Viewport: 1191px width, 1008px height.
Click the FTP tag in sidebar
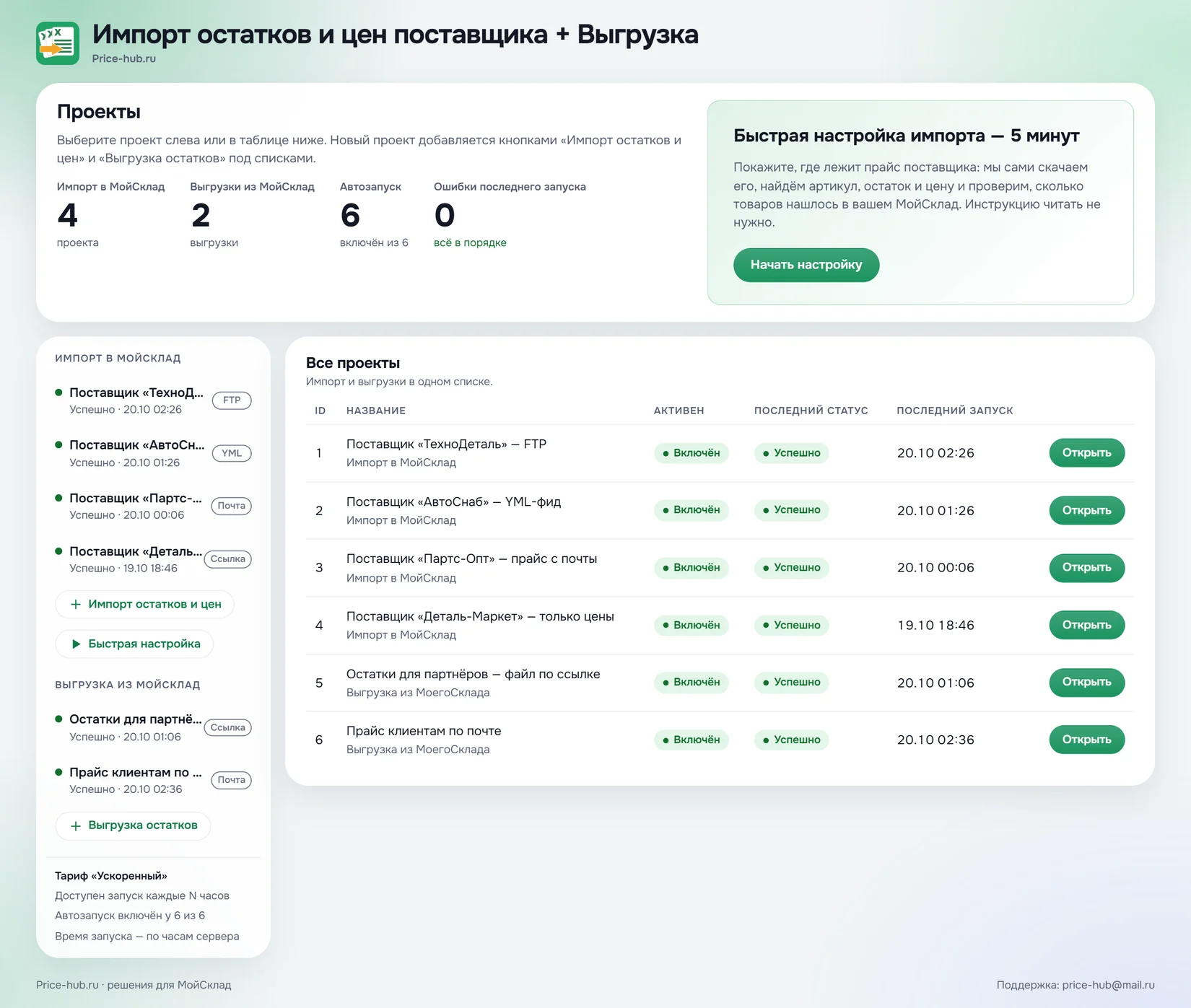232,400
